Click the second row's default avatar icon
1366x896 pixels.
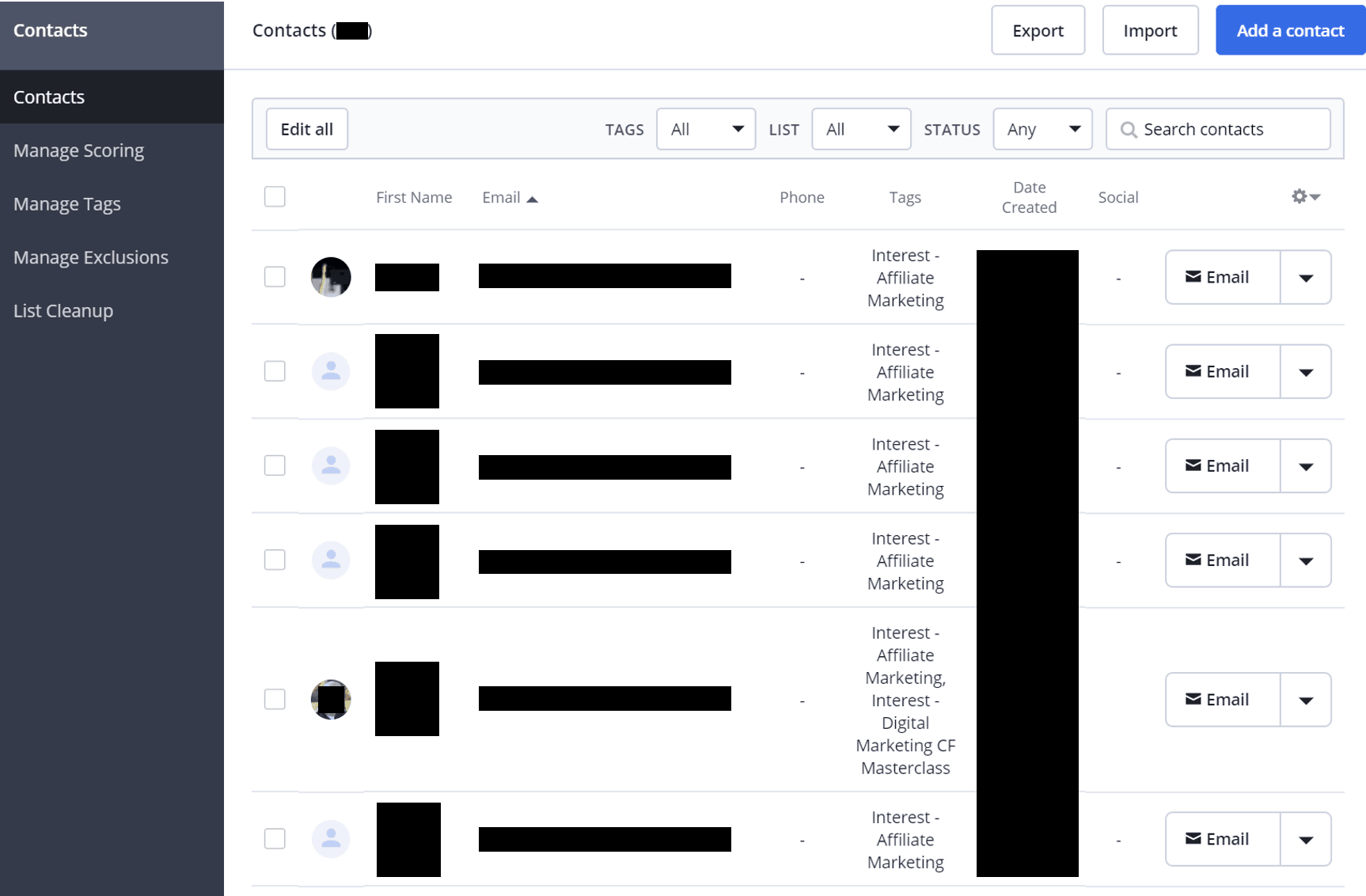tap(331, 371)
